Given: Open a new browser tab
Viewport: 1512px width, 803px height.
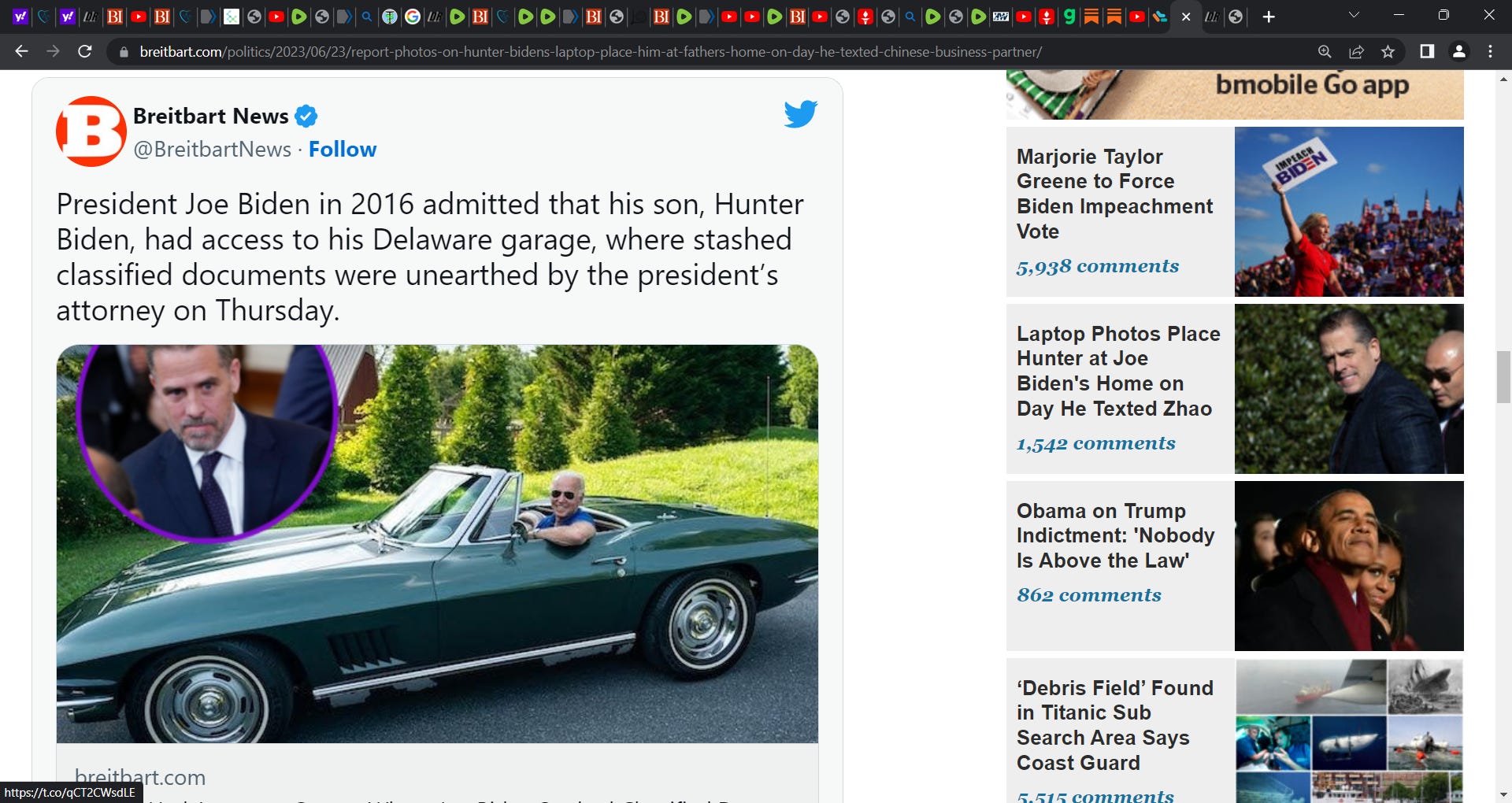Looking at the screenshot, I should [1269, 17].
